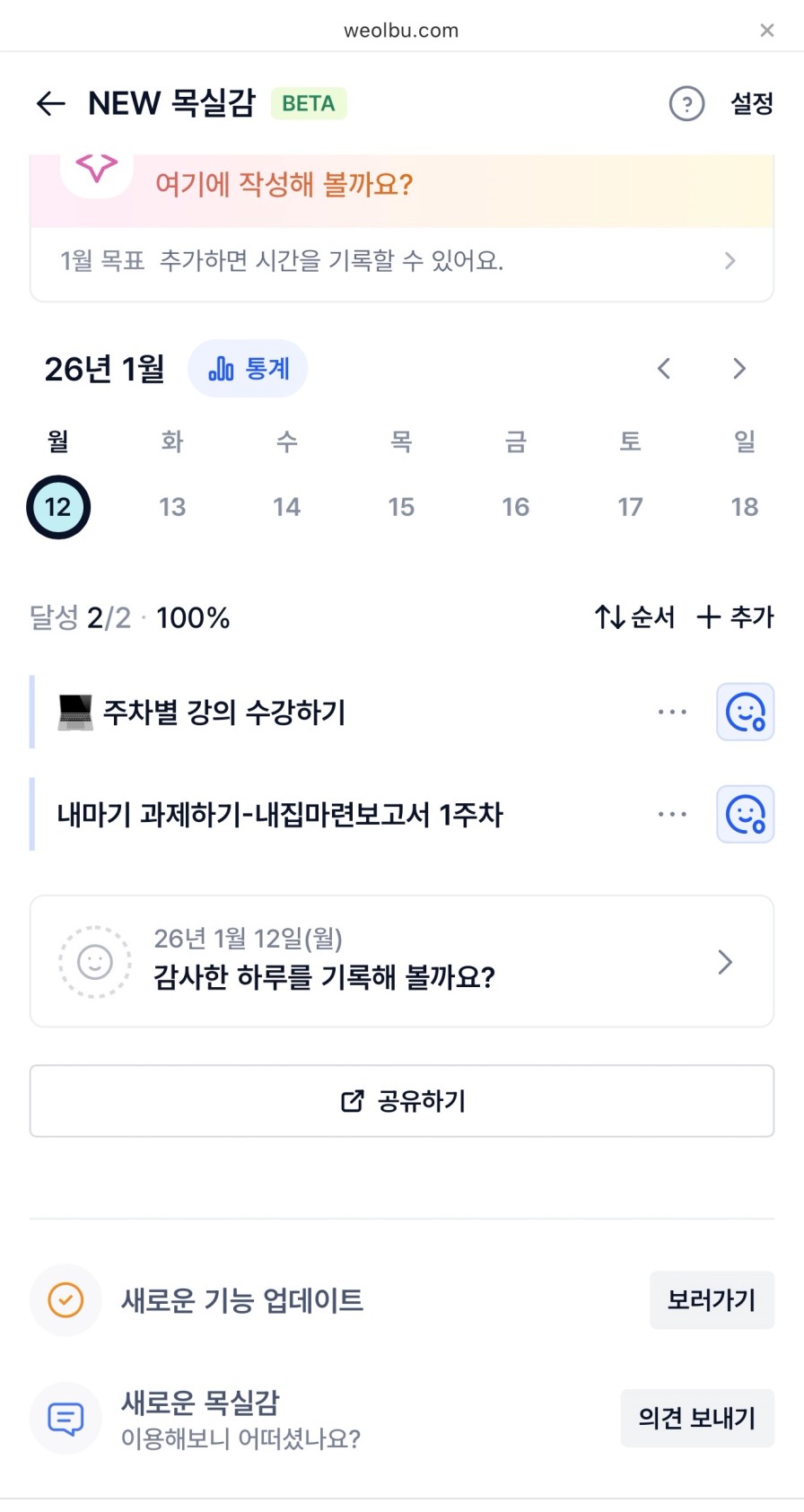Open 설정 settings menu
This screenshot has width=804, height=1512.
click(752, 104)
